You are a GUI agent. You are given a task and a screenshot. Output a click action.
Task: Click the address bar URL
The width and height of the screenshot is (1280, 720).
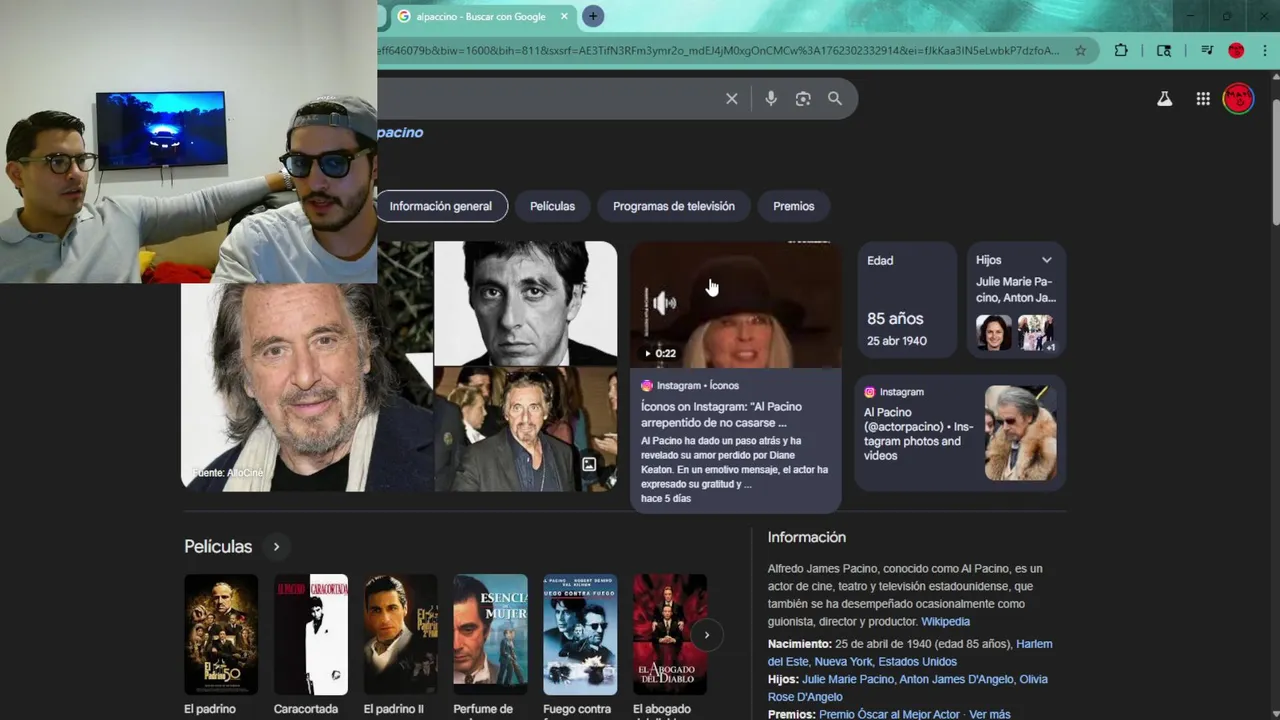click(x=718, y=50)
